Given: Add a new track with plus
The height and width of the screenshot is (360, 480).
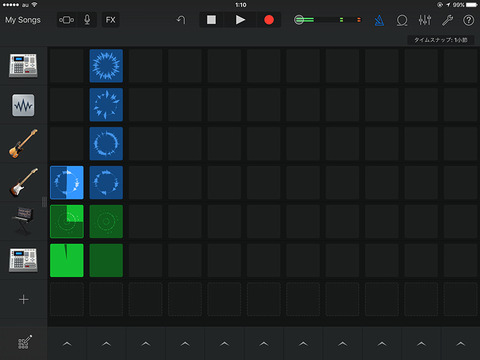Looking at the screenshot, I should coord(23,299).
